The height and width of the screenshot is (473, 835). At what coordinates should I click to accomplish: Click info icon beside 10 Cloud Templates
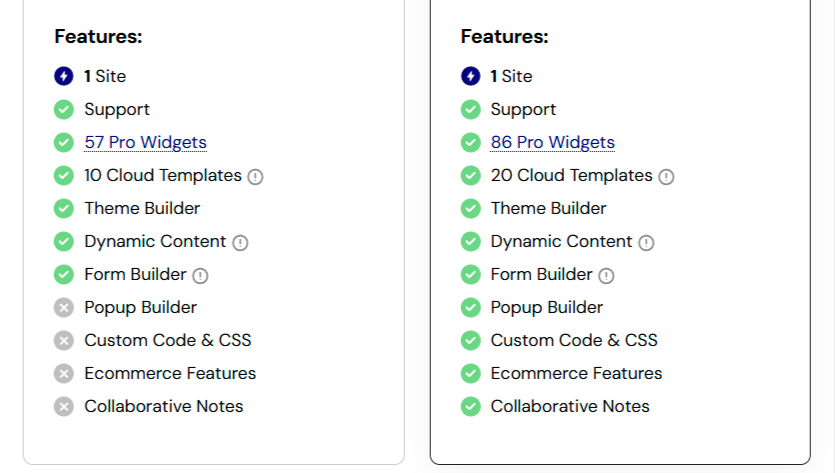[x=255, y=177]
